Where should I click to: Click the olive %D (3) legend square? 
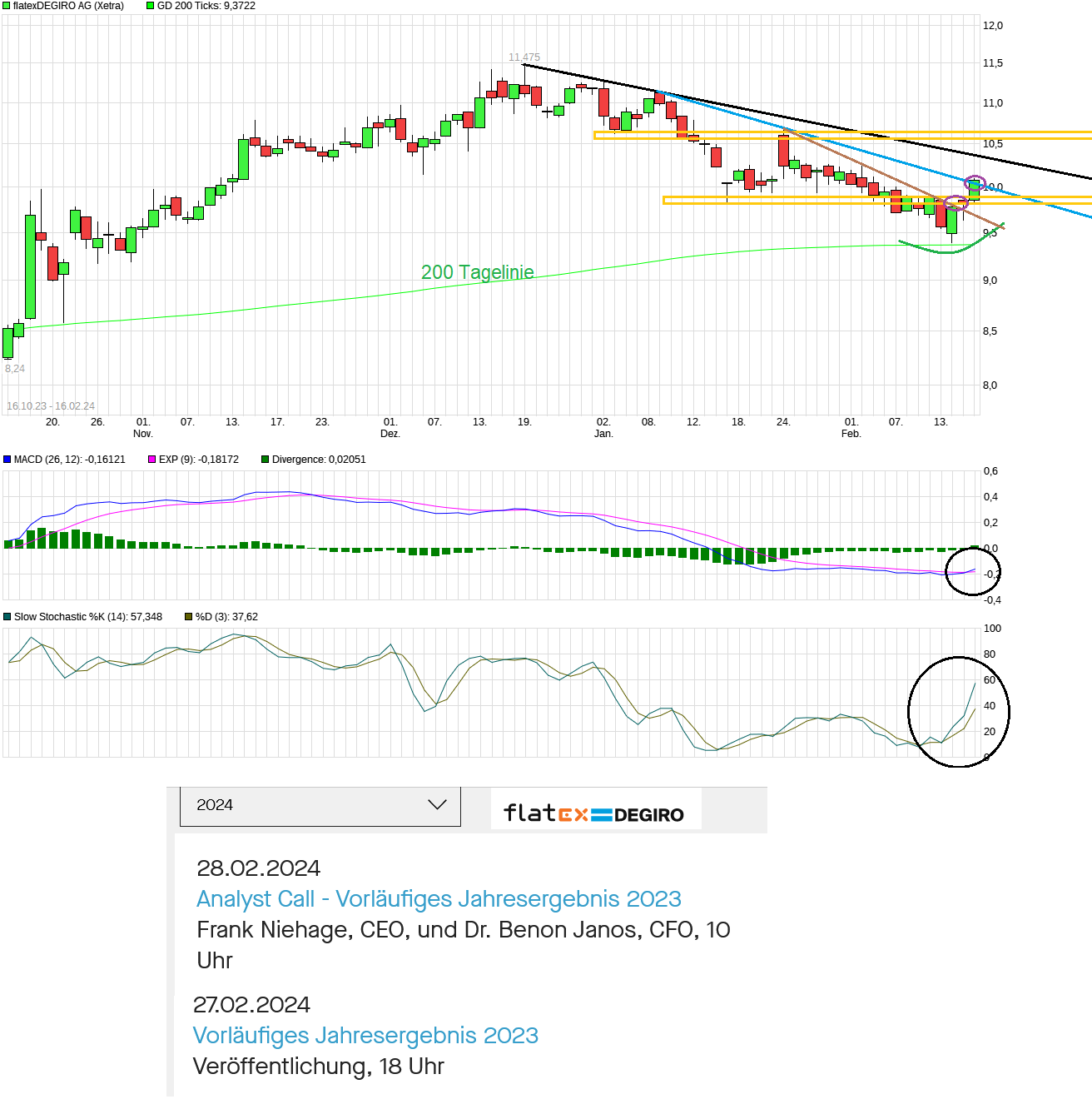[188, 617]
